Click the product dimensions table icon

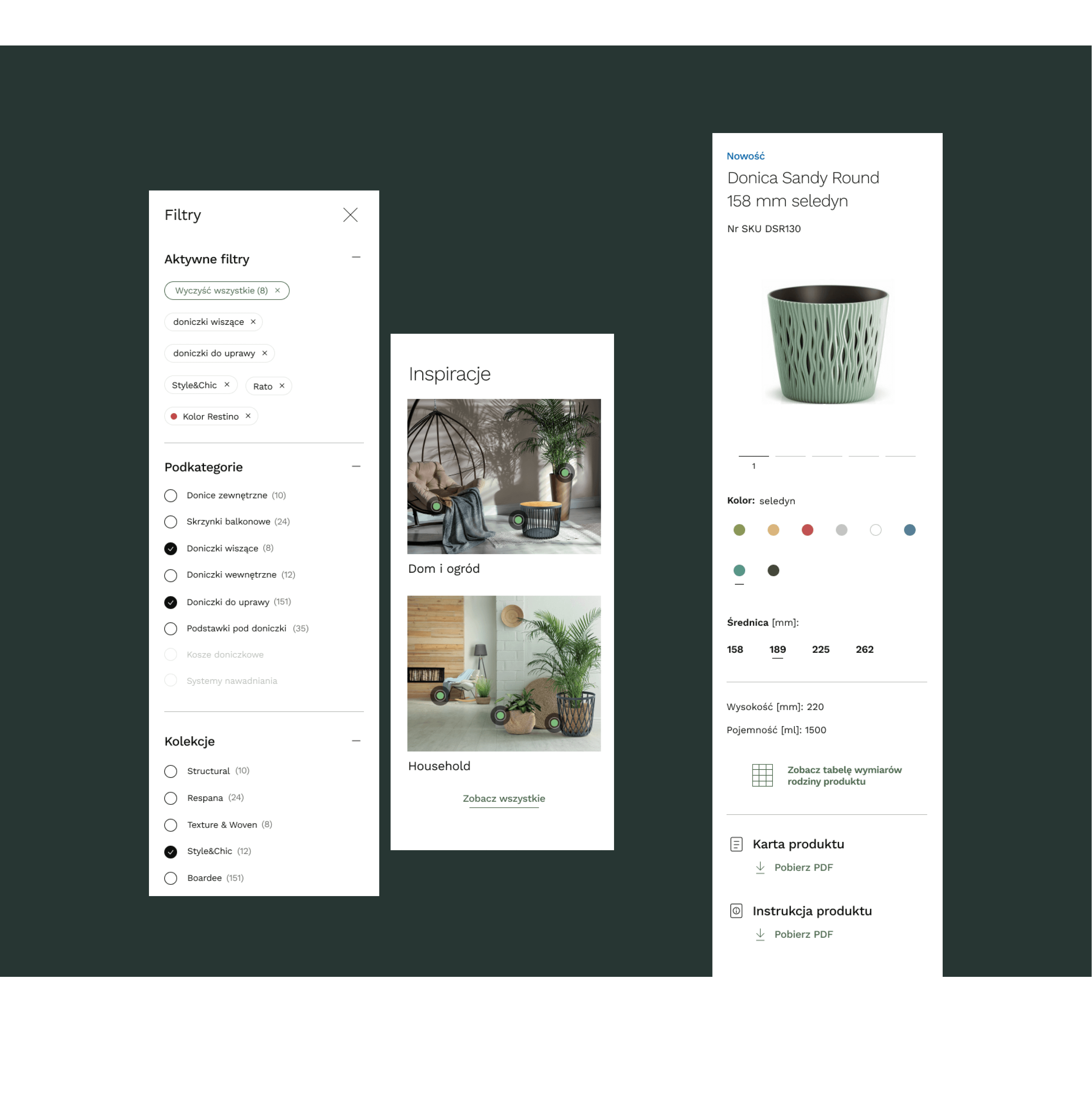pyautogui.click(x=762, y=775)
